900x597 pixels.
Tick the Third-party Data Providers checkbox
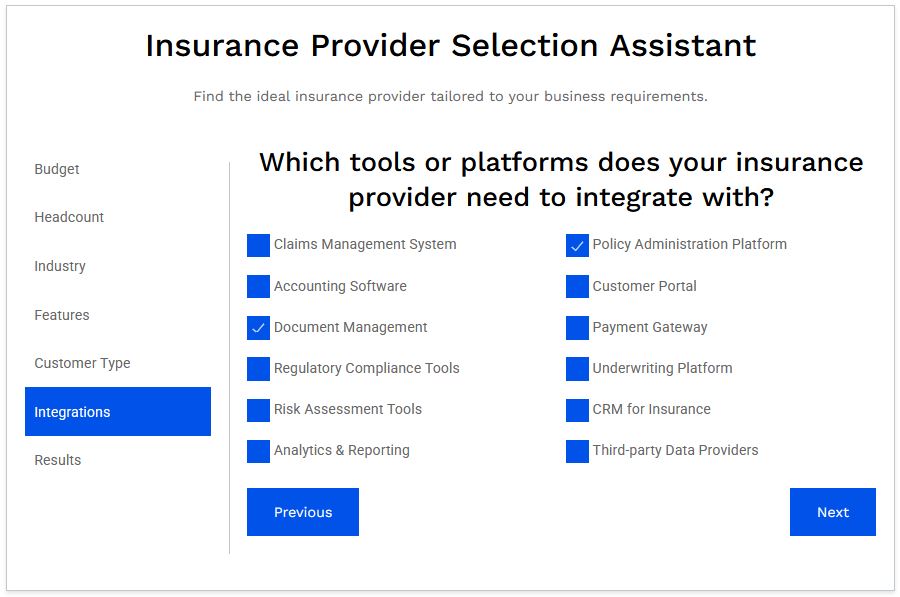(x=577, y=451)
